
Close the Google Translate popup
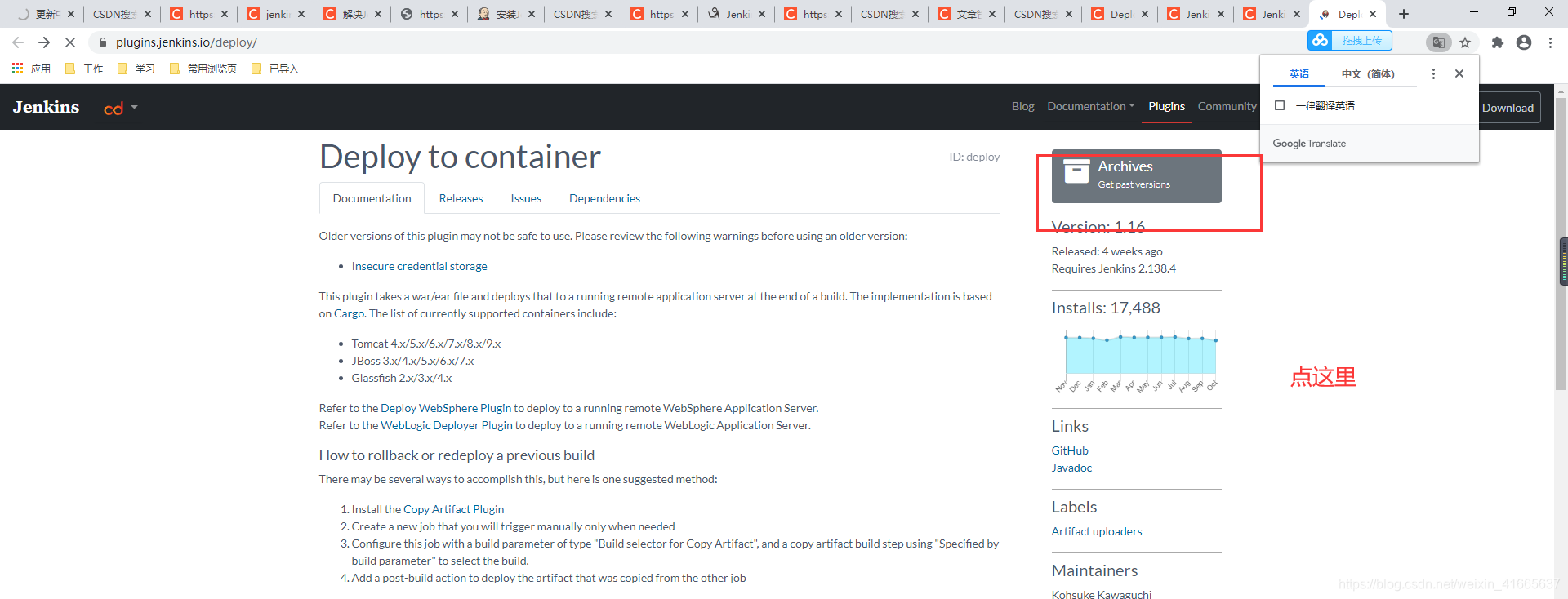pyautogui.click(x=1459, y=73)
